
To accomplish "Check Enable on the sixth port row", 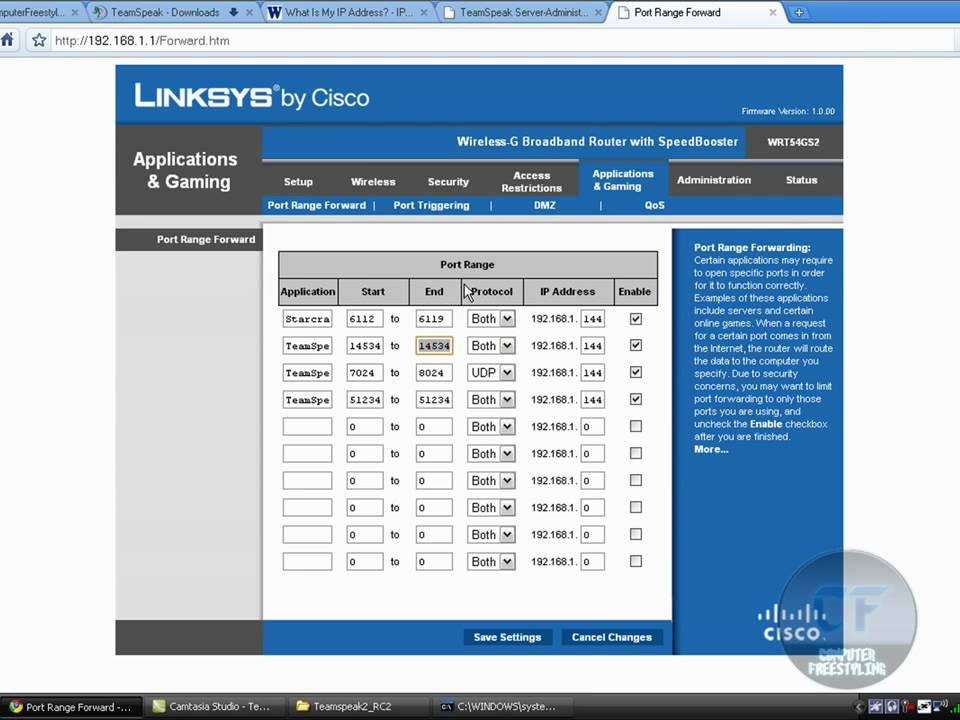I will click(636, 453).
